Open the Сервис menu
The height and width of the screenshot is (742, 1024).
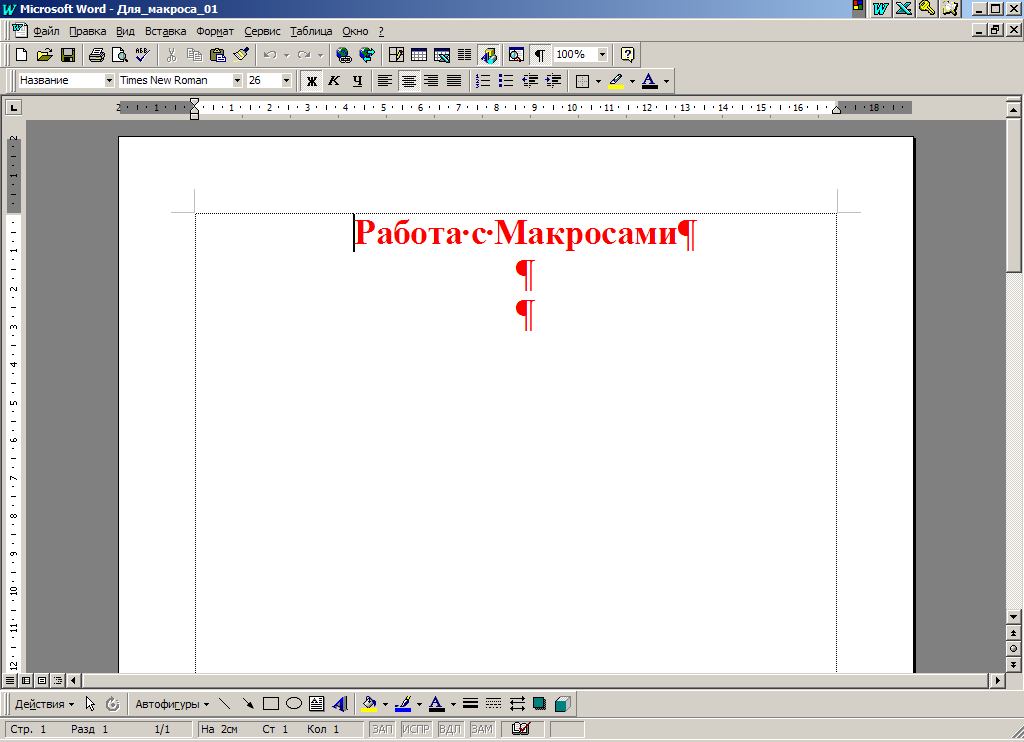coord(262,31)
